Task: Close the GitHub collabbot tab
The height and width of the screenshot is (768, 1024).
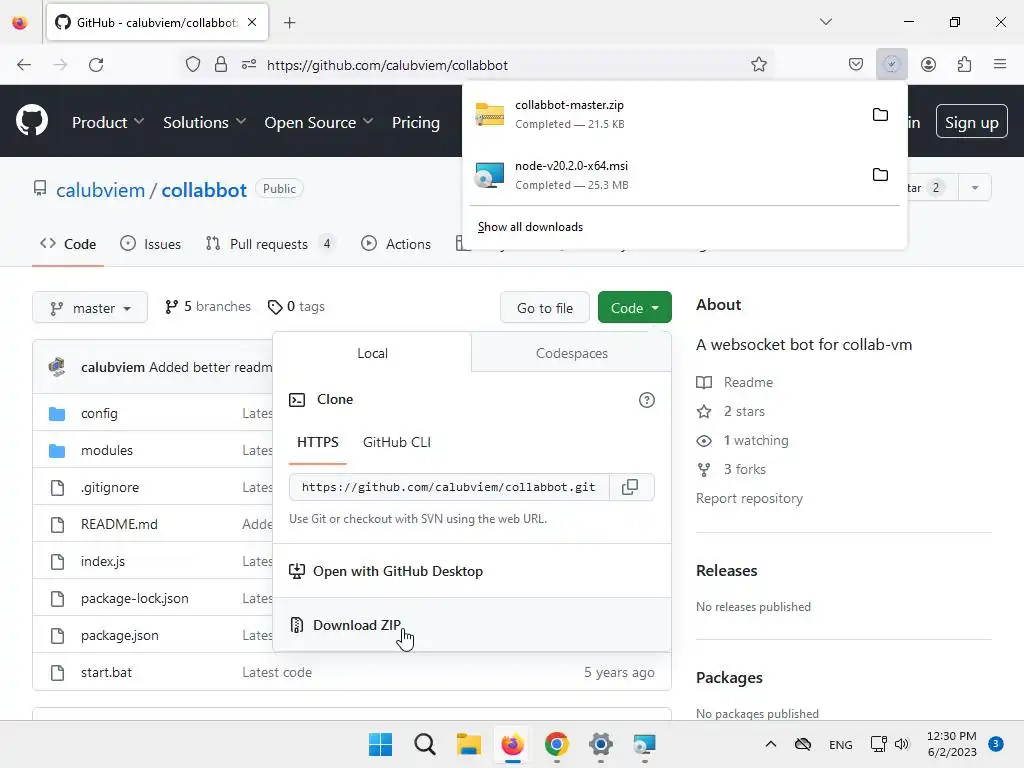Action: (x=252, y=22)
